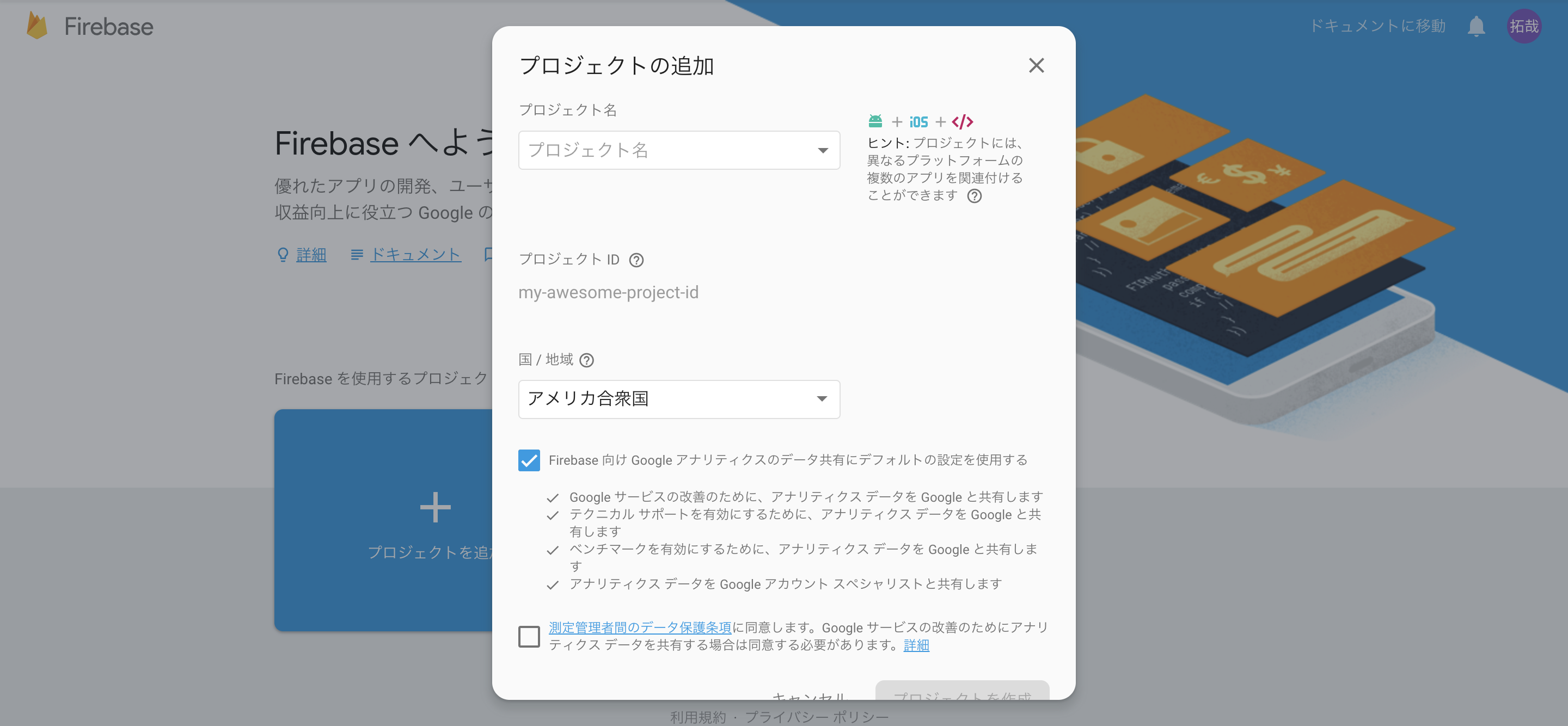Select the web platform </> icon
This screenshot has width=1568, height=726.
click(963, 121)
